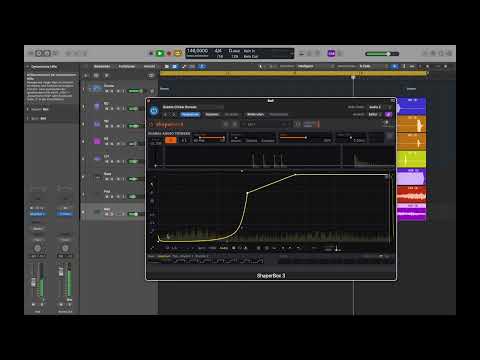Select the yellow audio region
This screenshot has width=480, height=360.
point(411,159)
